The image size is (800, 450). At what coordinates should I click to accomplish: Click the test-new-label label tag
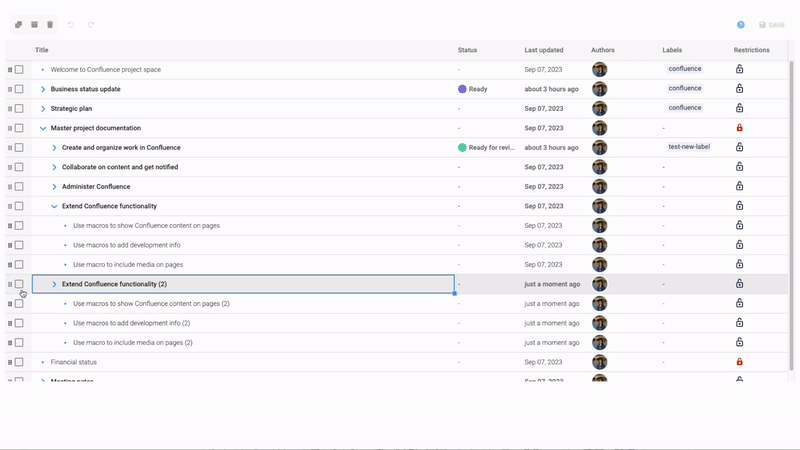click(689, 147)
